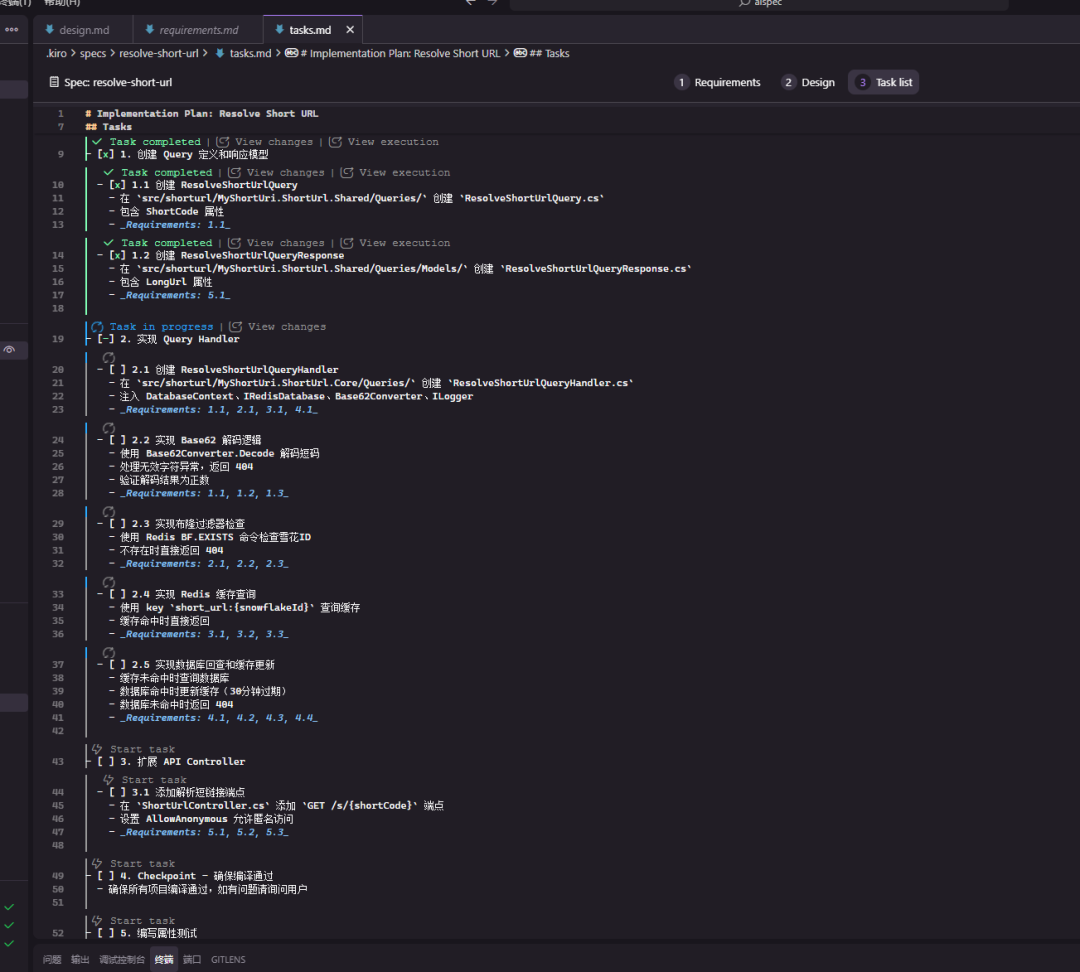Image resolution: width=1080 pixels, height=972 pixels.
Task: Go to Task list spec step
Action: (x=884, y=82)
